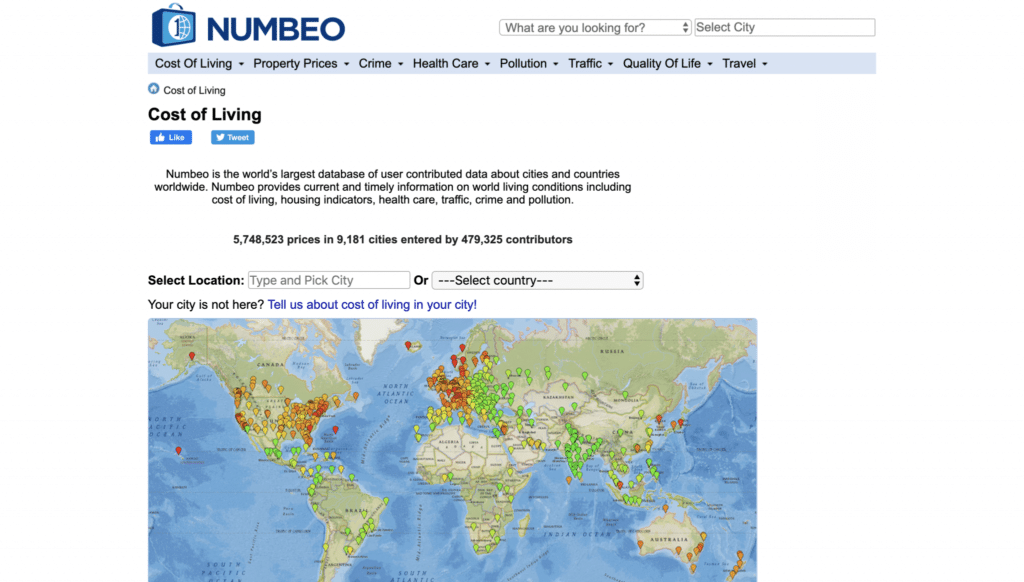Click the home icon in breadcrumb

pyautogui.click(x=154, y=89)
